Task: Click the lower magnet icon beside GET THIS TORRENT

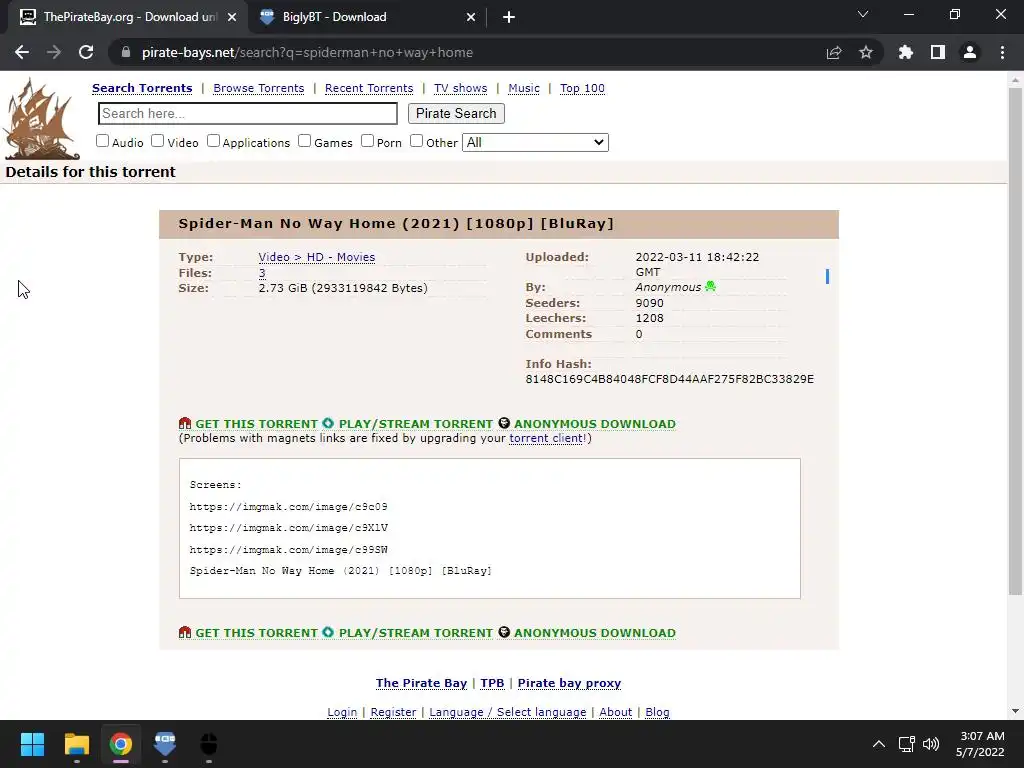Action: click(185, 632)
